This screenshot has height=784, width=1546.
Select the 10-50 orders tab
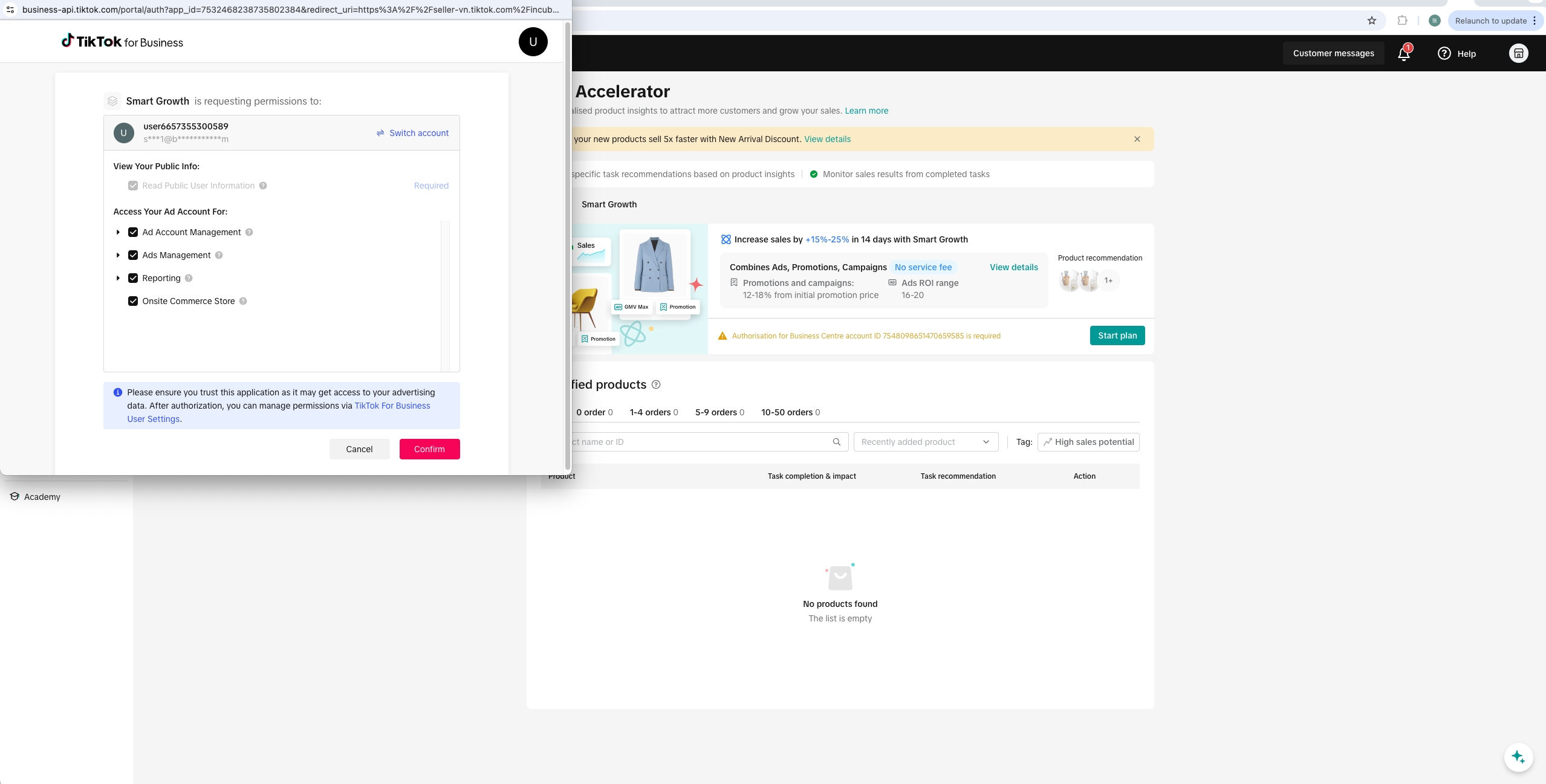(787, 412)
